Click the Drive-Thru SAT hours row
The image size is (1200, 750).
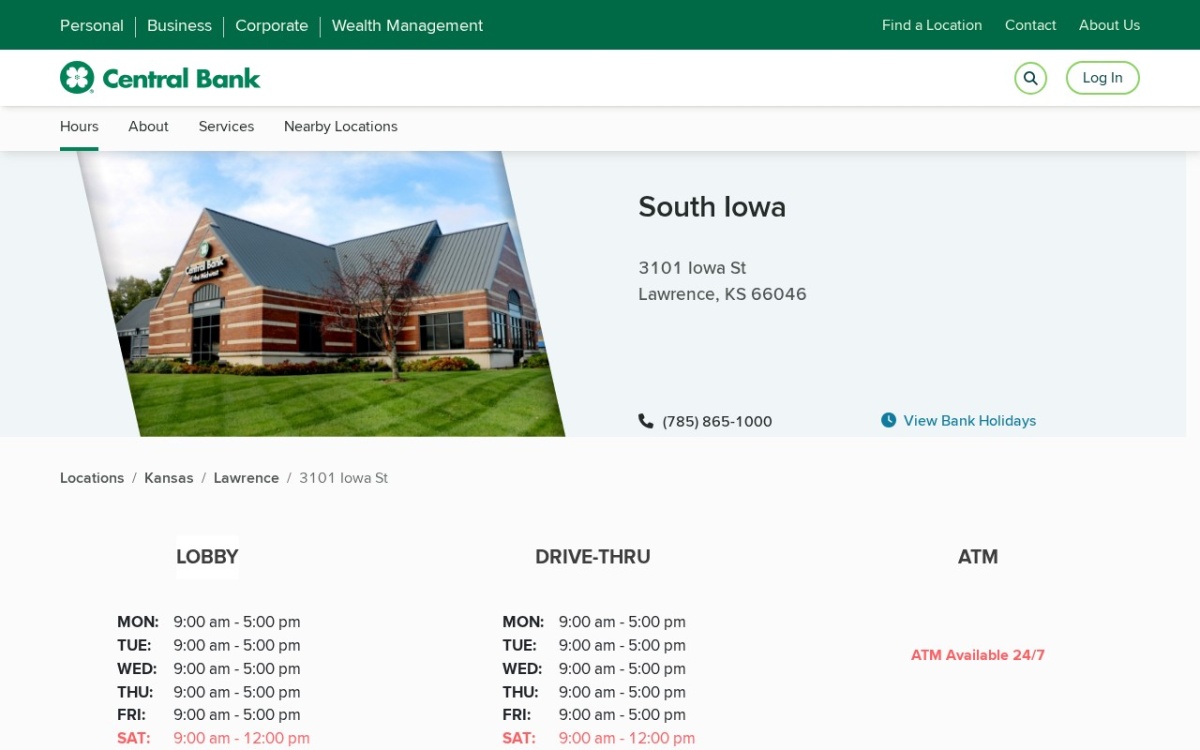[598, 738]
